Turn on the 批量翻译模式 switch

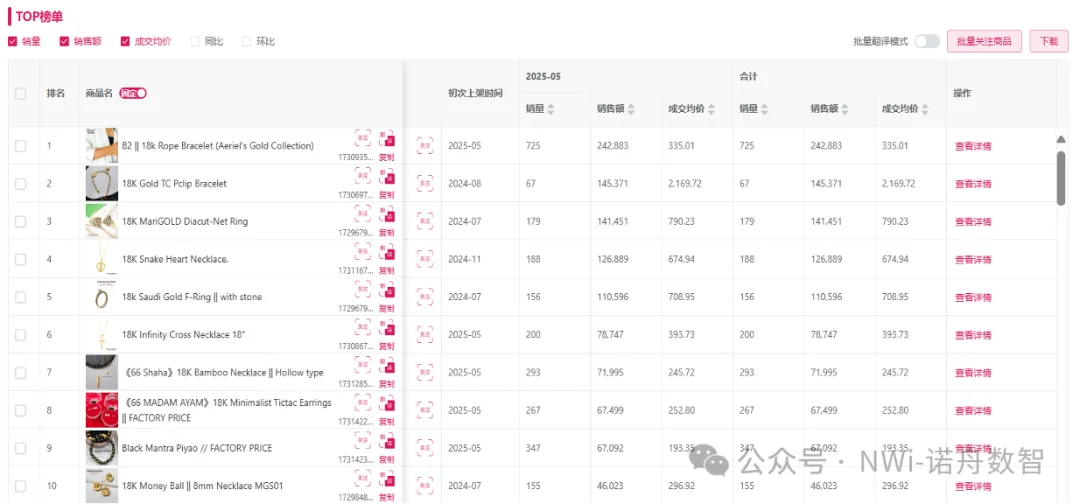[926, 42]
